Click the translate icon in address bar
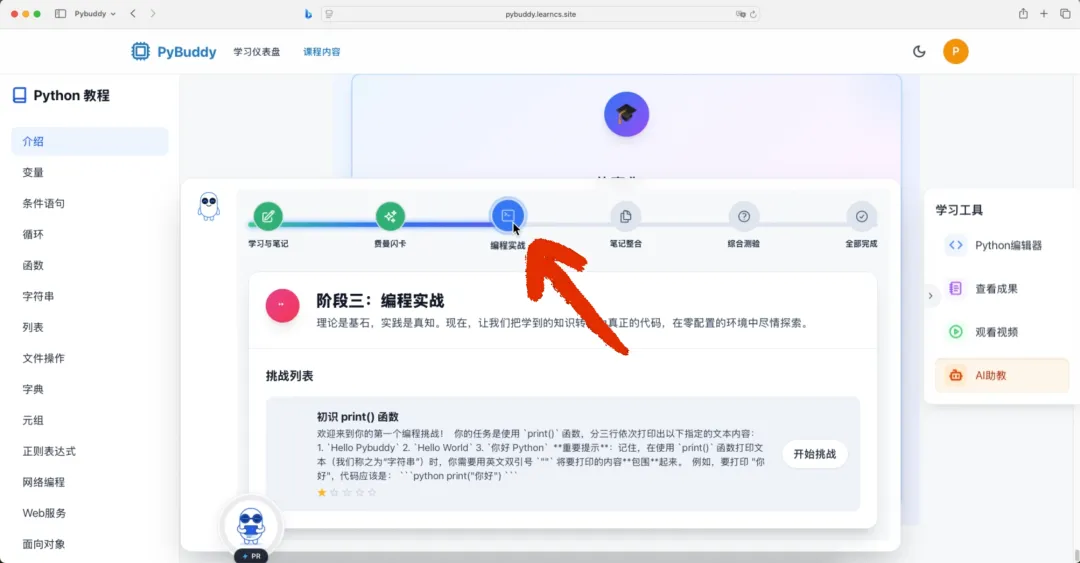 point(740,14)
